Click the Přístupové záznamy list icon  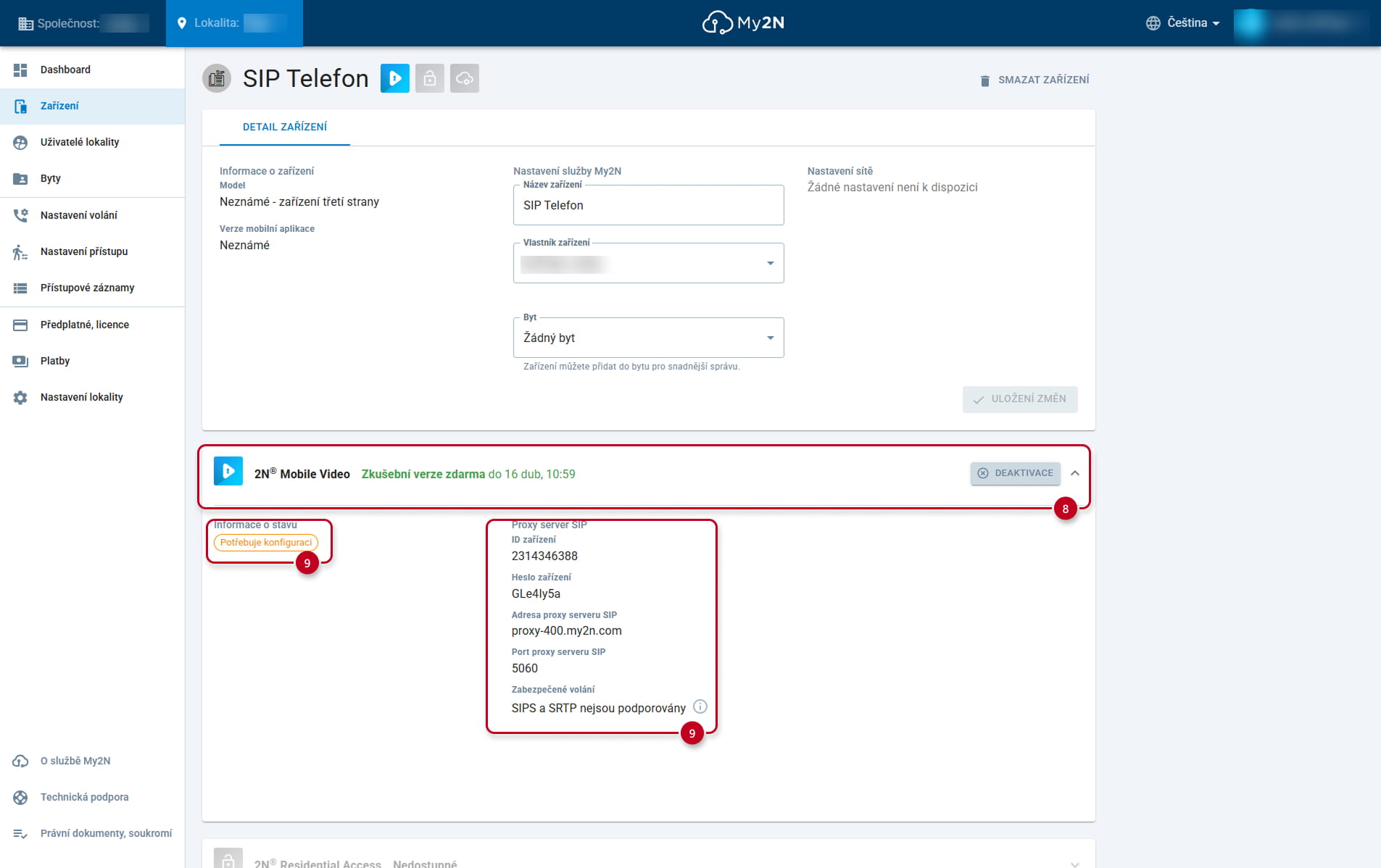tap(20, 288)
